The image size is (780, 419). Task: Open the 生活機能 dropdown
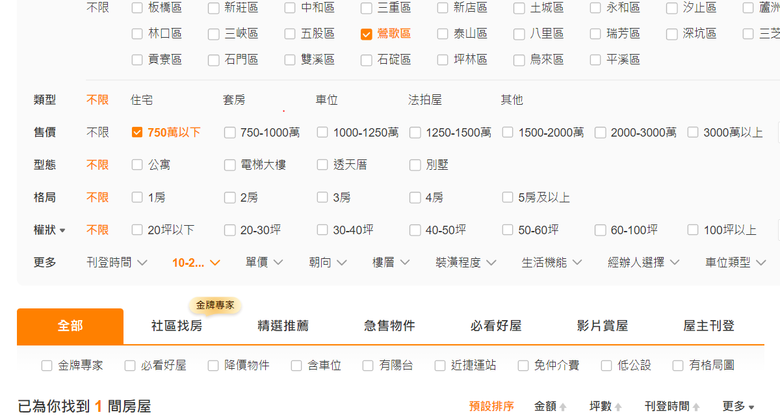click(552, 263)
